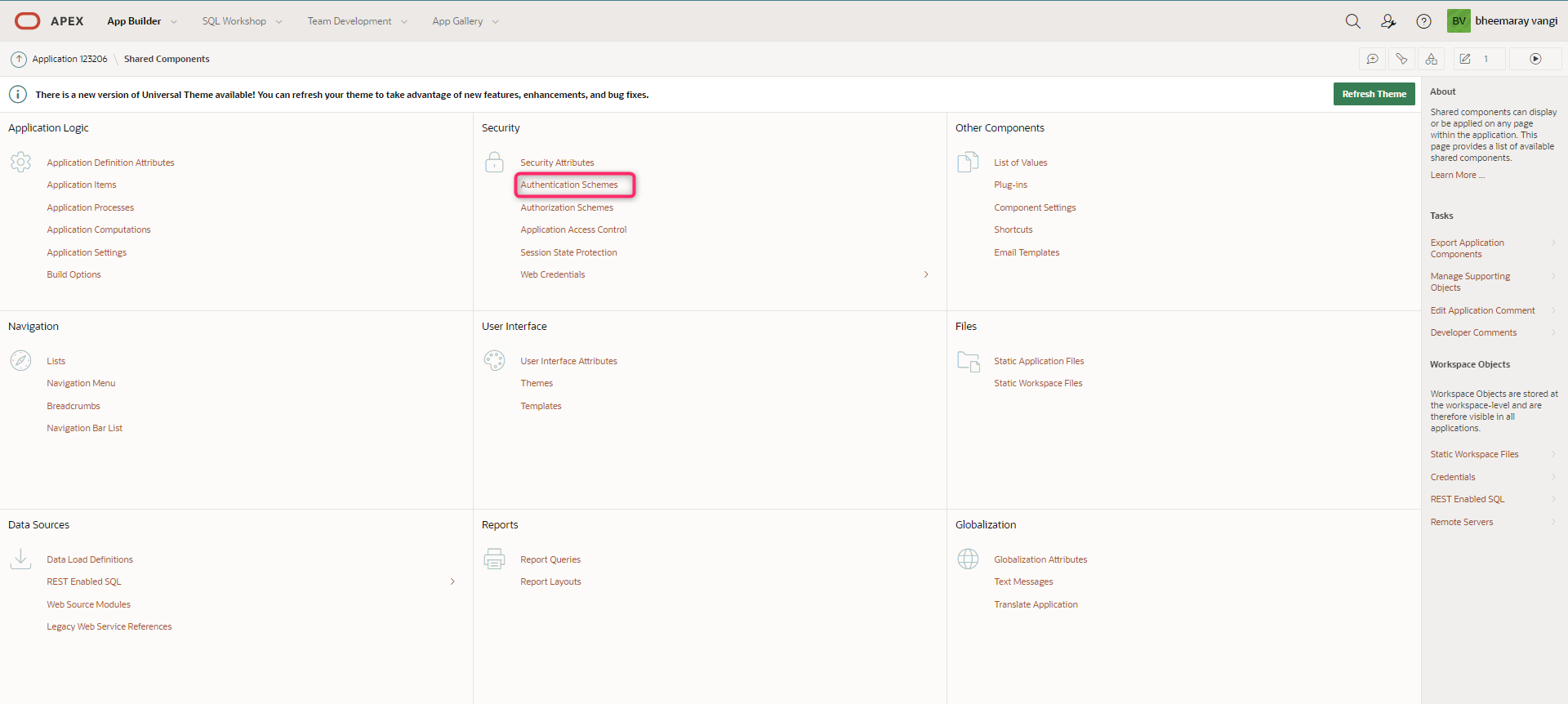Open Plug-ins
1568x704 pixels.
1010,185
